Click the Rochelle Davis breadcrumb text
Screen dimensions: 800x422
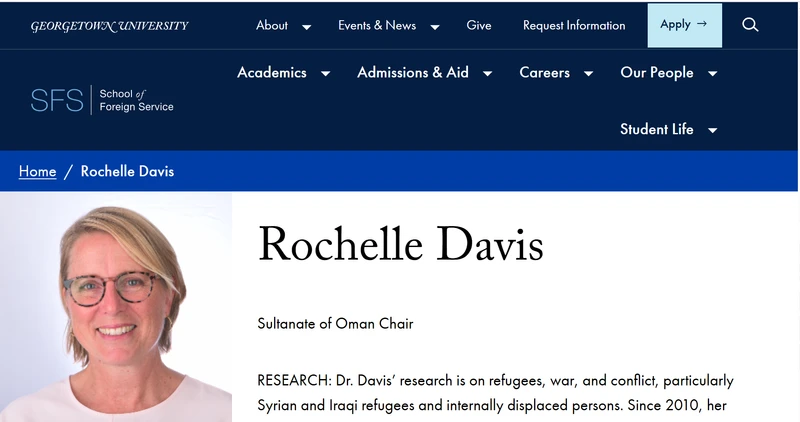click(x=128, y=171)
